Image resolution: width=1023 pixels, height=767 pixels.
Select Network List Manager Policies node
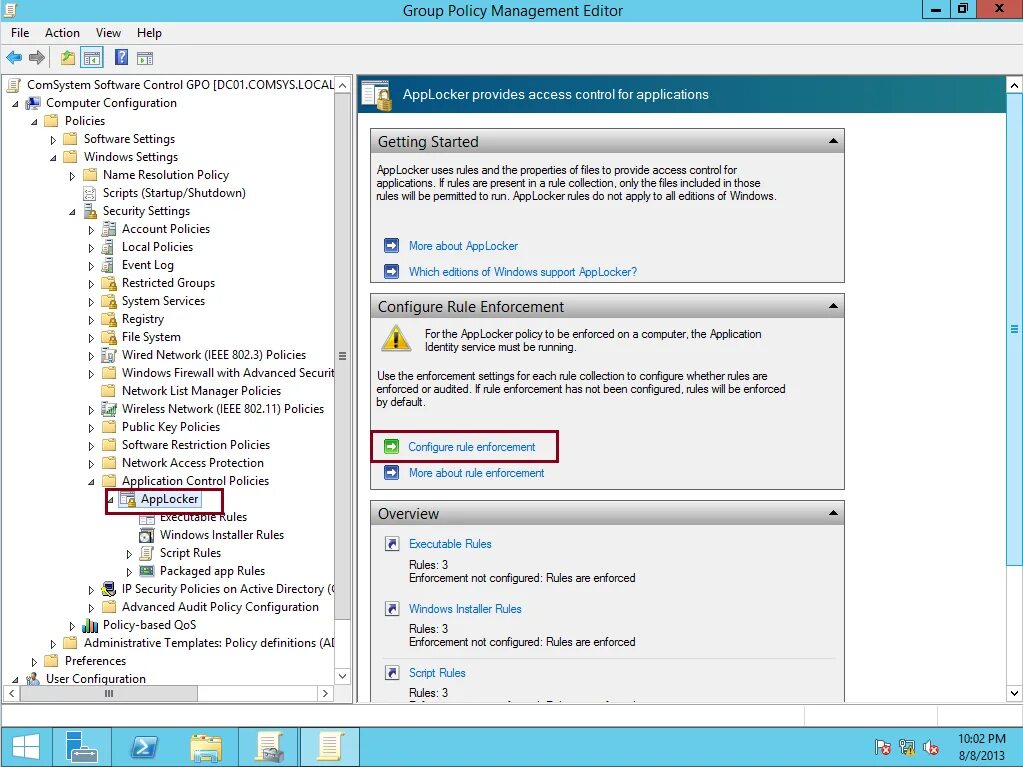coord(201,391)
